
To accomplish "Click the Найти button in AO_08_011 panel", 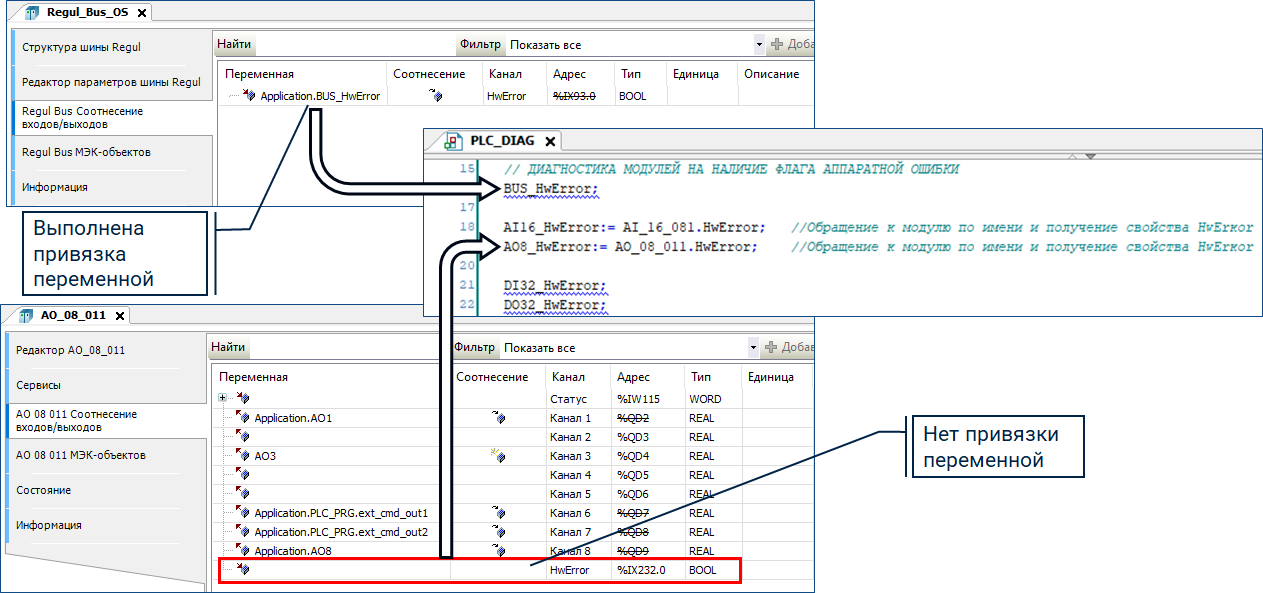I will [228, 348].
